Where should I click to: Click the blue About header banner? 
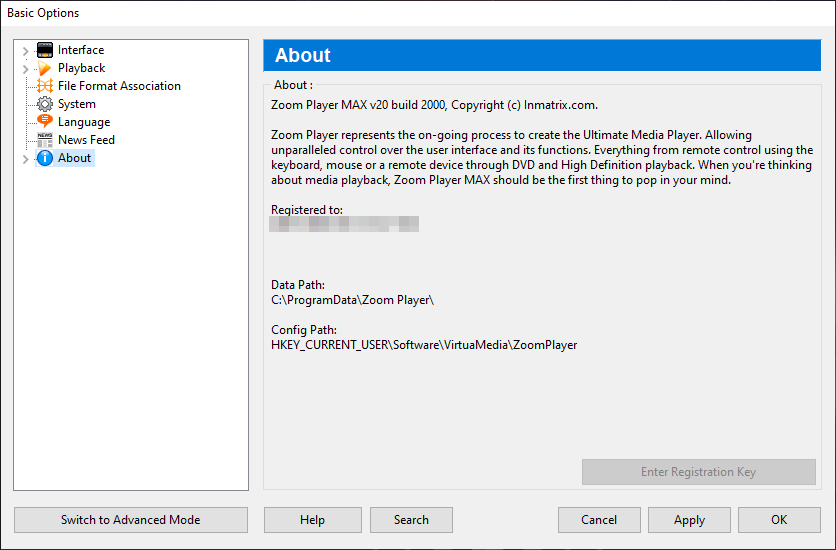[542, 55]
